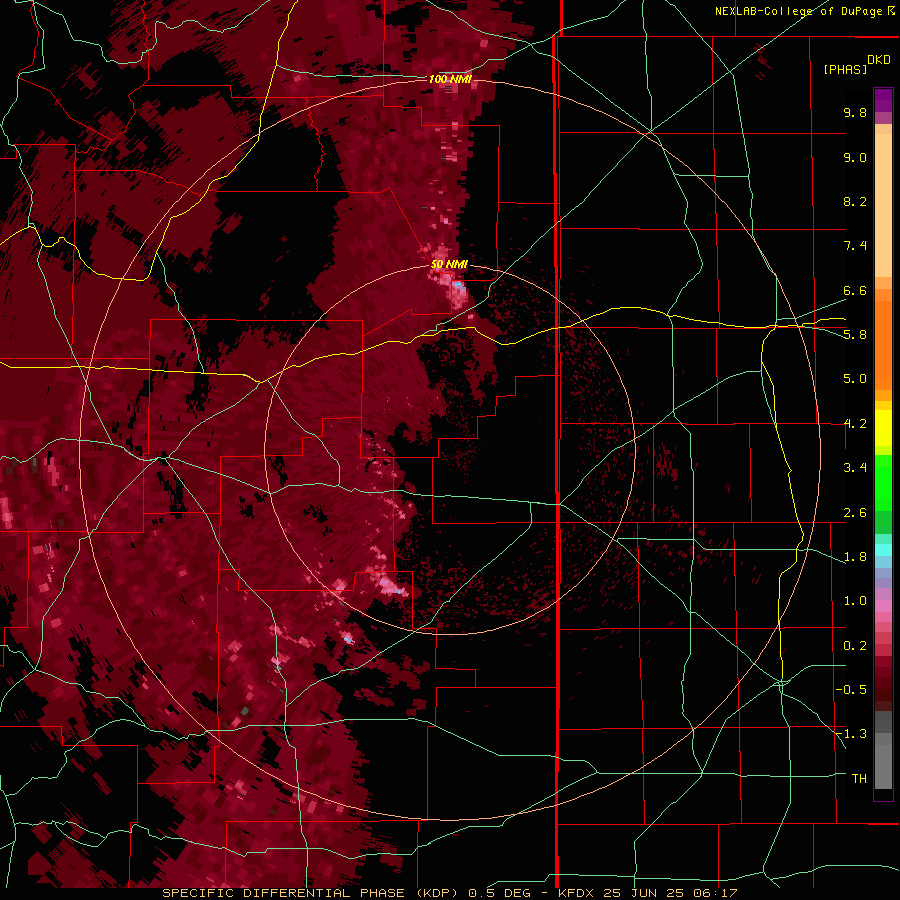Click the cyan KDP core below 50 NMI label
This screenshot has width=900, height=900.
pos(458,285)
